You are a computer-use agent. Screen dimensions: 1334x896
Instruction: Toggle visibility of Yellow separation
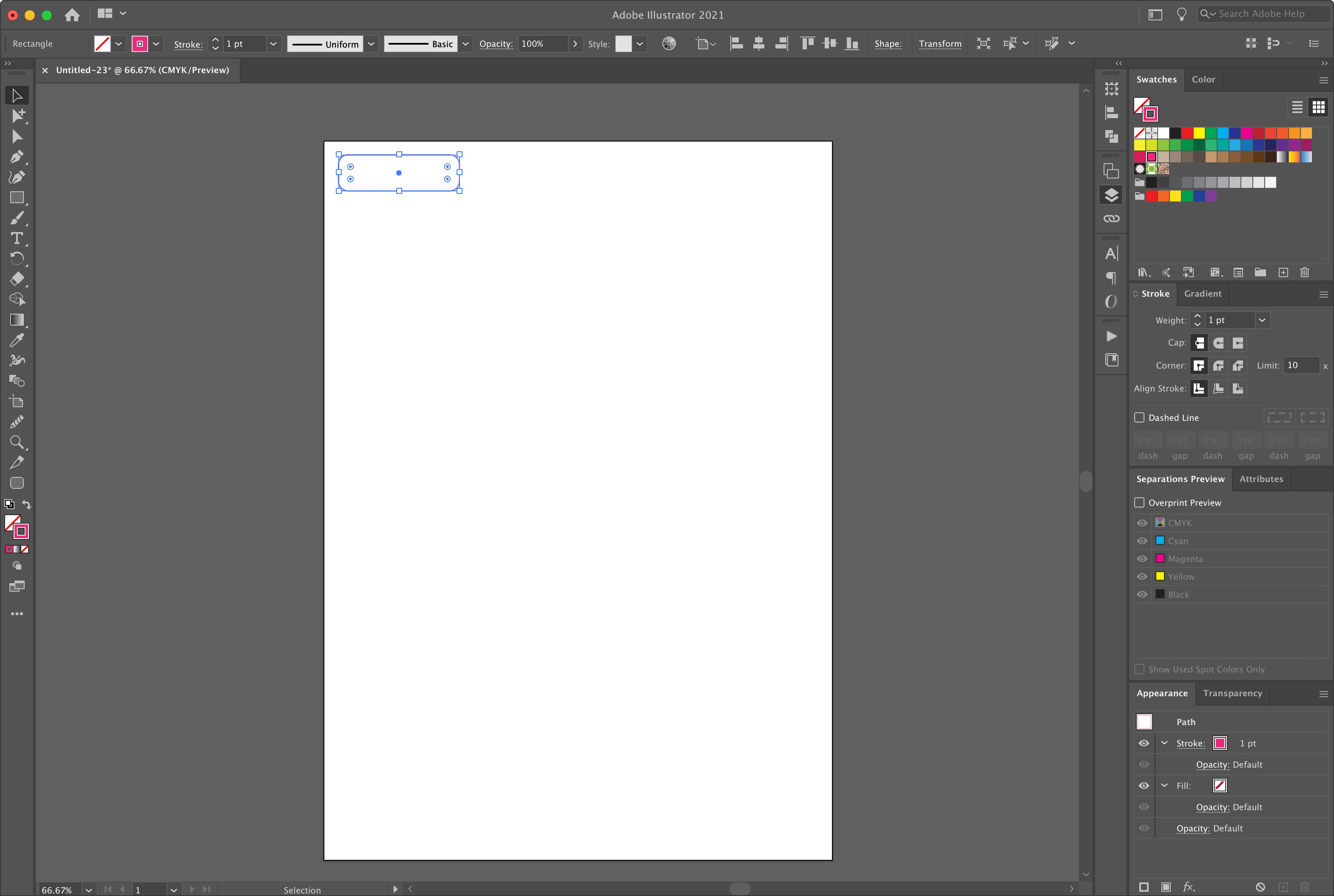1142,576
